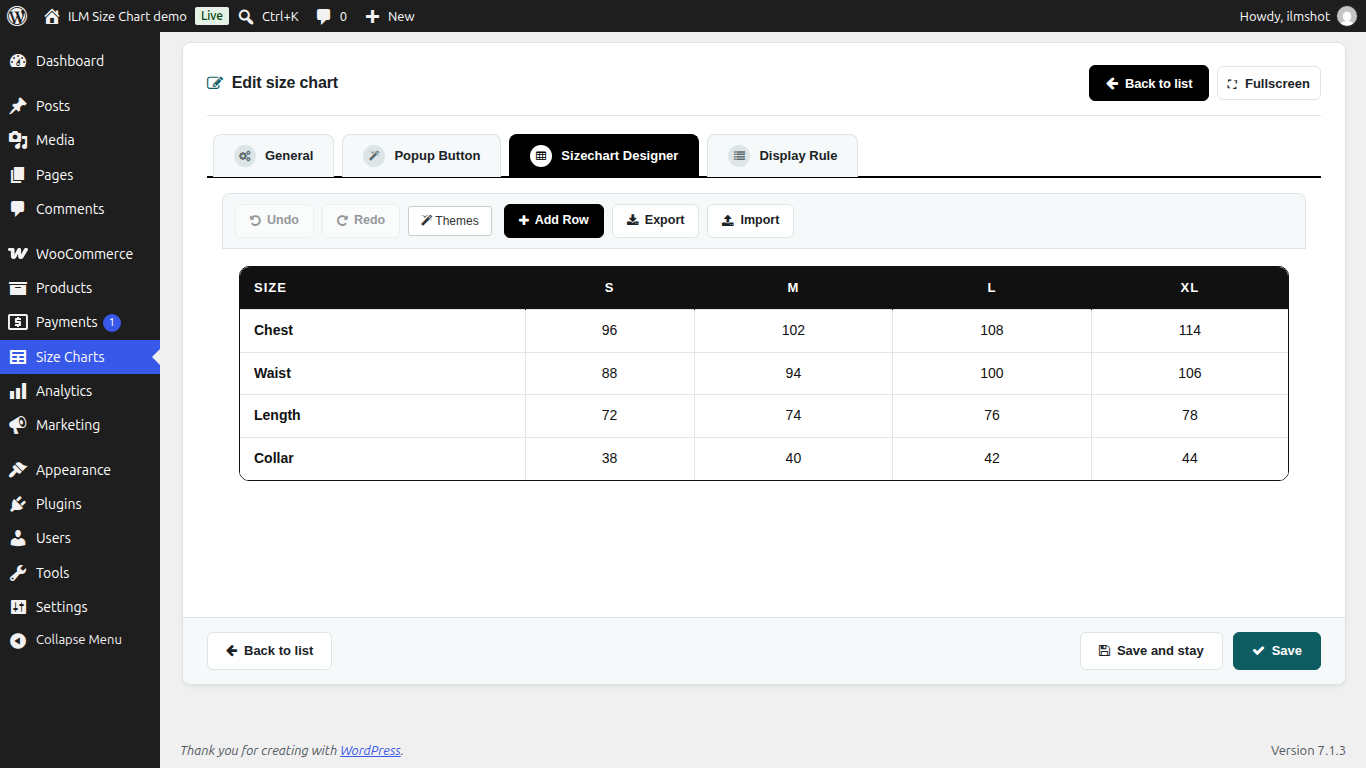The image size is (1366, 768).
Task: Click the Waist L cell value 100
Action: 992,374
